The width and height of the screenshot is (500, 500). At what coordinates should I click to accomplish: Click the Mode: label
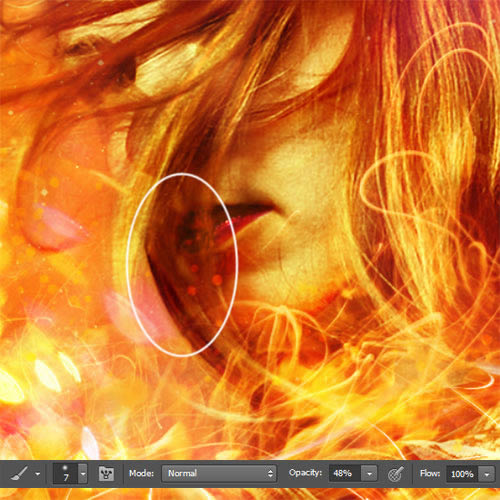coord(141,473)
